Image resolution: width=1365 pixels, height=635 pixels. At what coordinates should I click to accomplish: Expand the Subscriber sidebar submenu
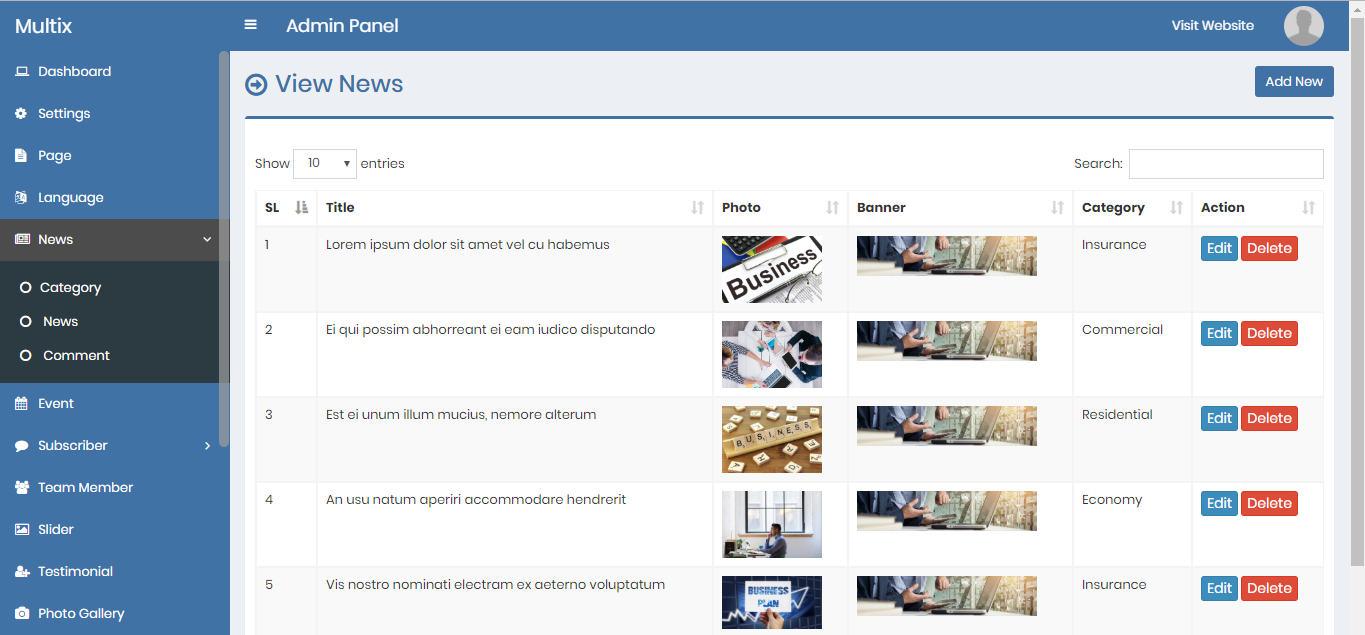207,446
